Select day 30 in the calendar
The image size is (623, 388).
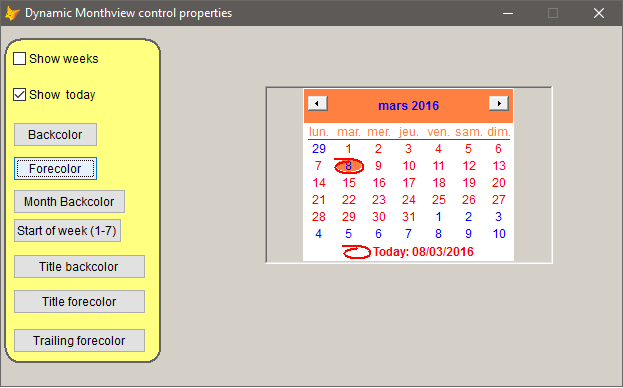tap(379, 217)
